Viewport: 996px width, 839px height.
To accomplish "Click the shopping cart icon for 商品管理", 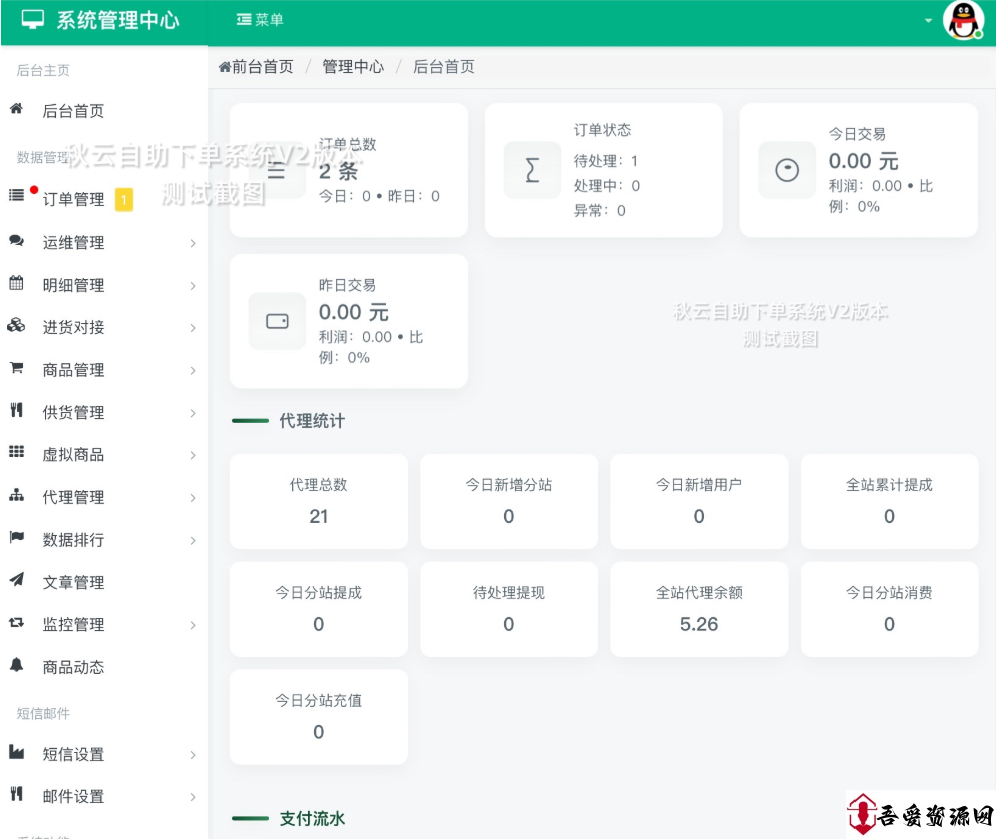I will coord(16,369).
